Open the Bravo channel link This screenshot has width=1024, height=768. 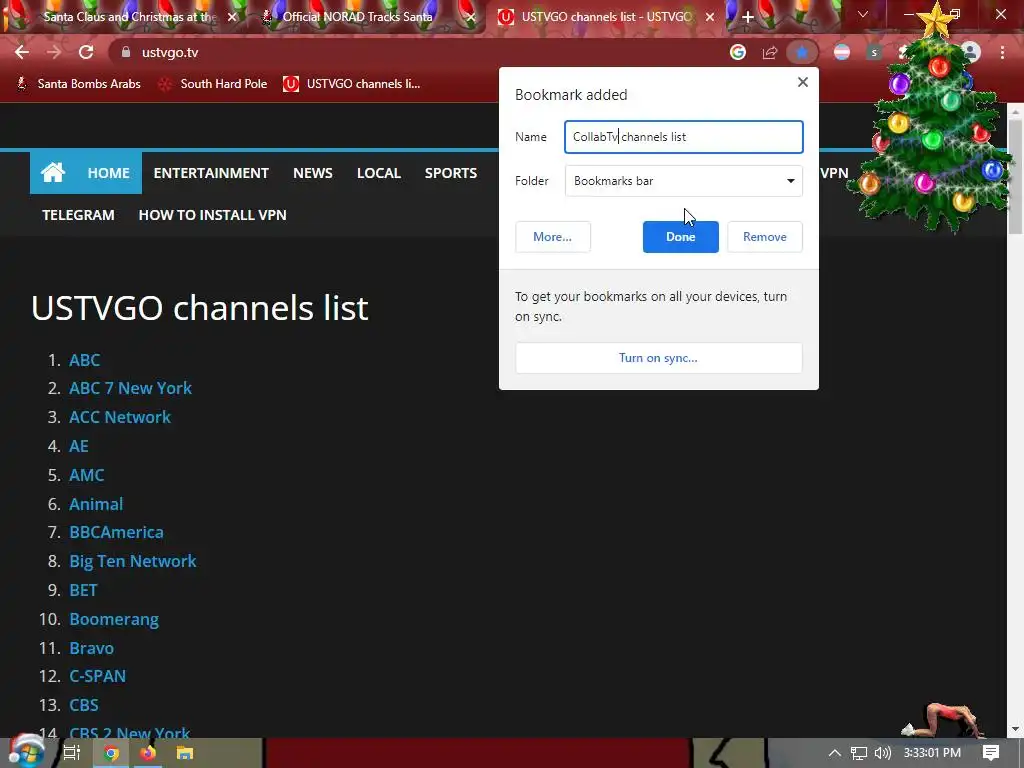click(91, 648)
